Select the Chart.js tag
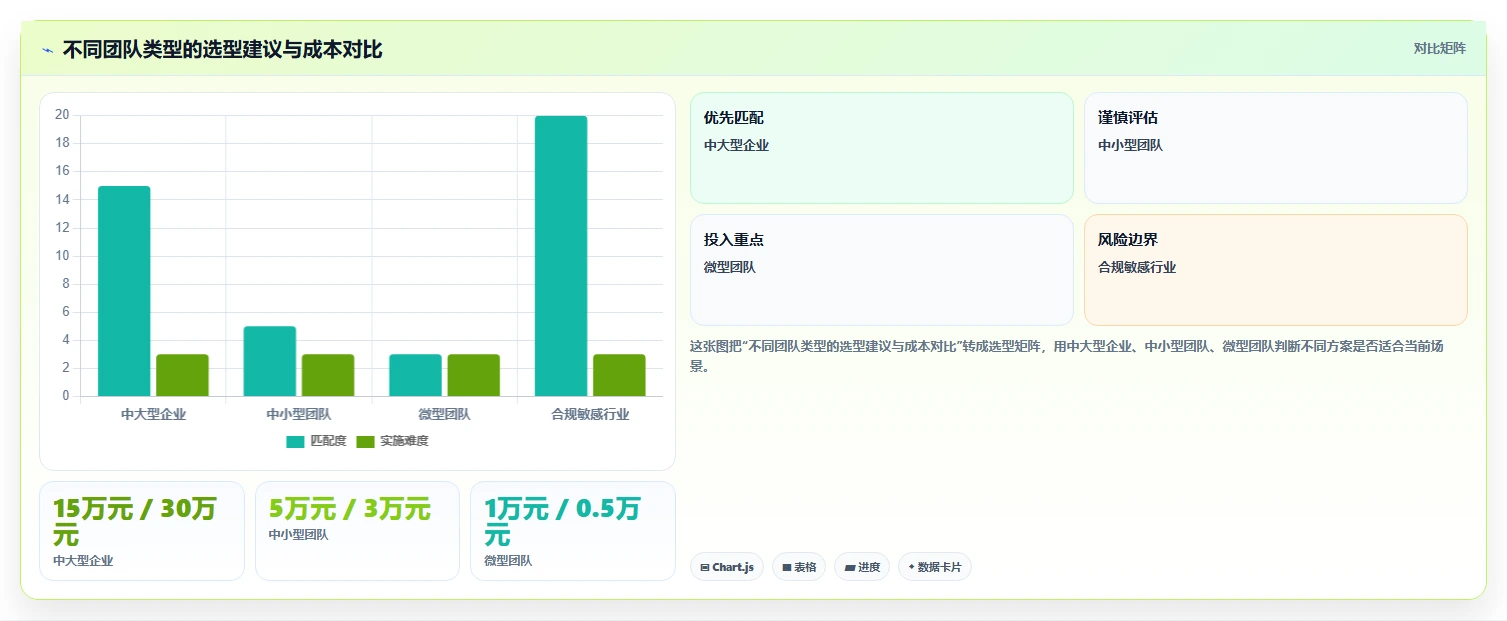 727,567
